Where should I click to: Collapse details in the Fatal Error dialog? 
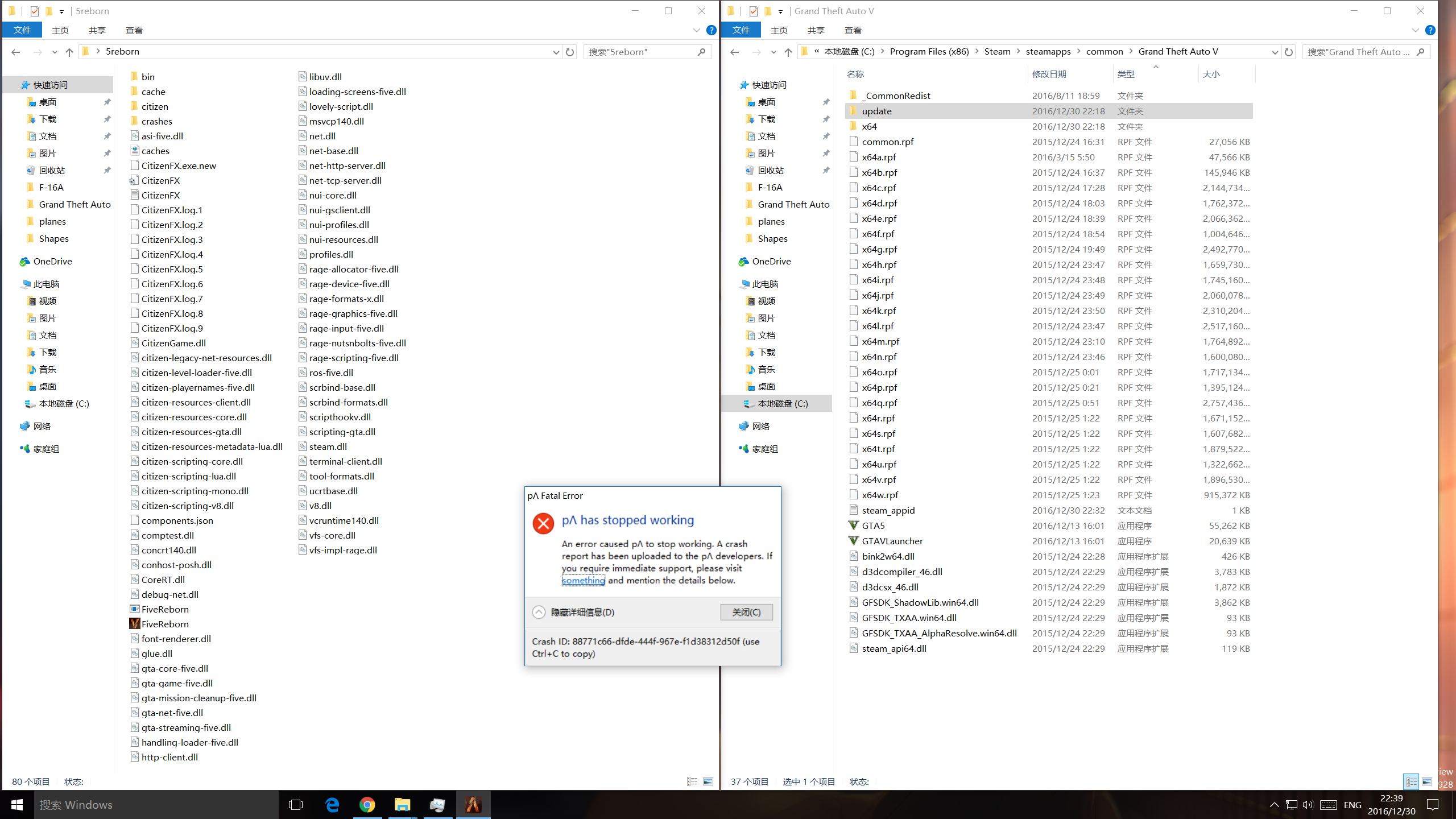click(539, 612)
